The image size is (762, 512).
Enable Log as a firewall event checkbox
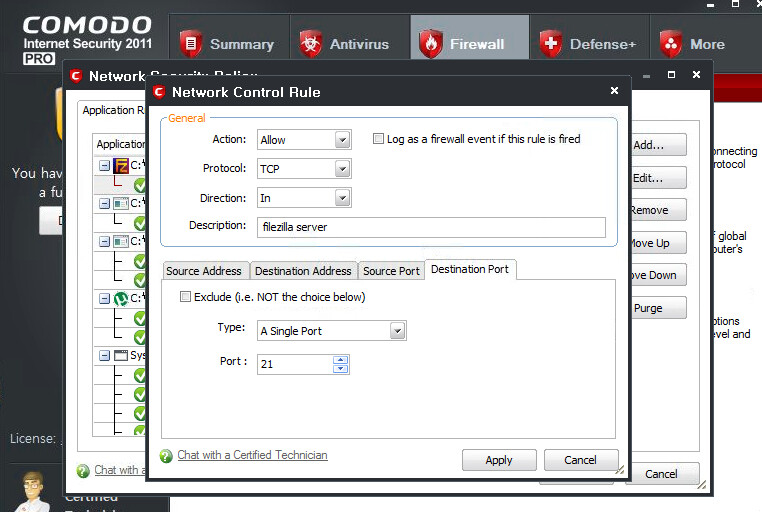[x=378, y=139]
